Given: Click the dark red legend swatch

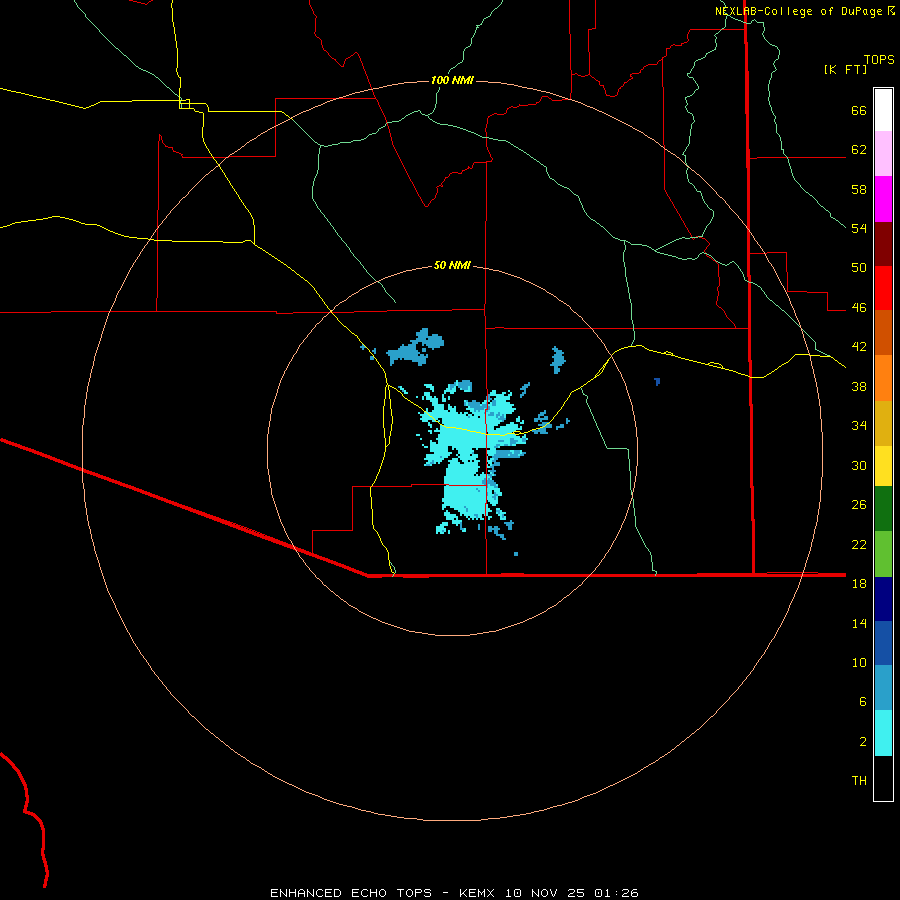Looking at the screenshot, I should coord(883,243).
